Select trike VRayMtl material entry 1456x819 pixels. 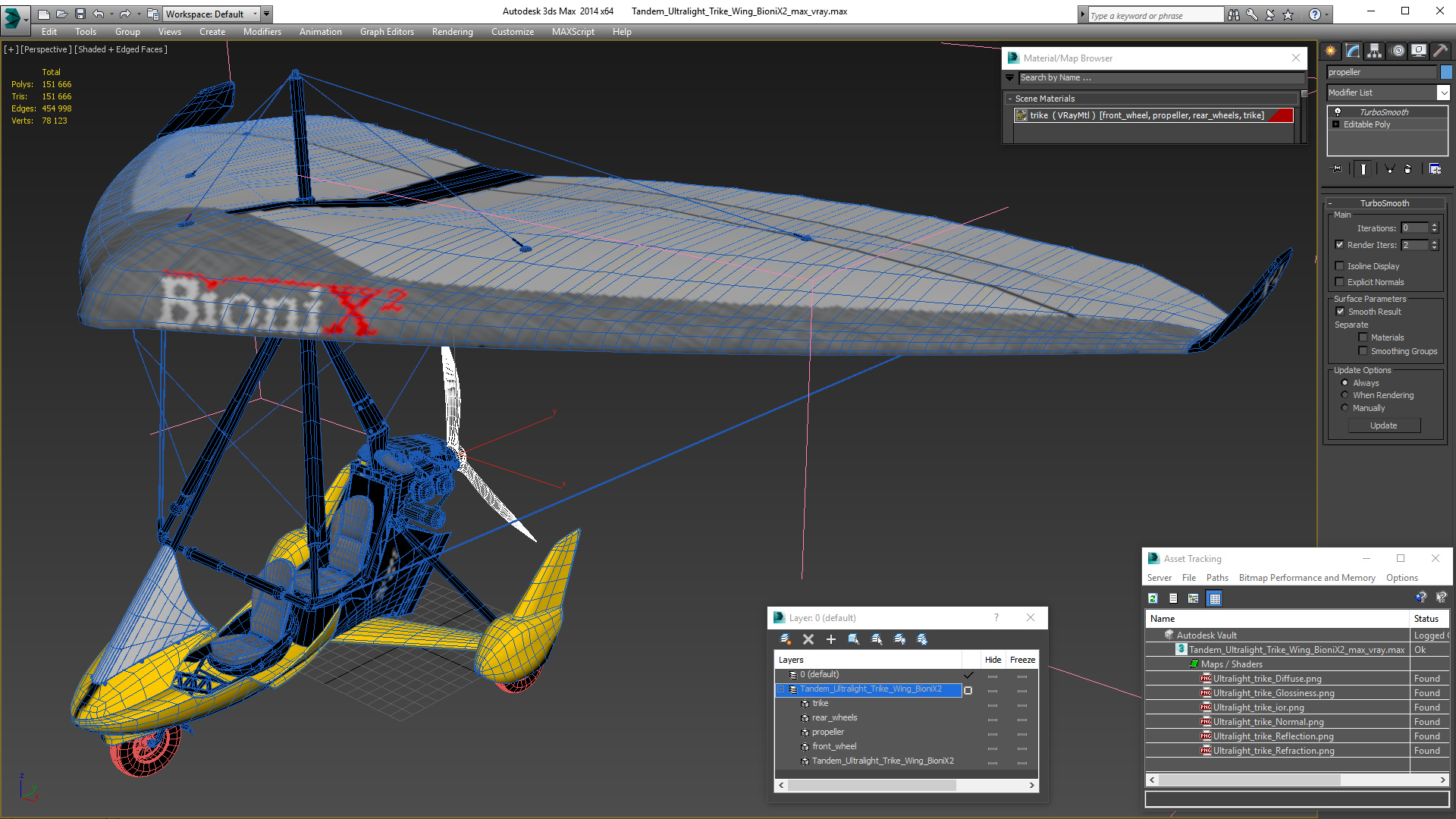1153,115
